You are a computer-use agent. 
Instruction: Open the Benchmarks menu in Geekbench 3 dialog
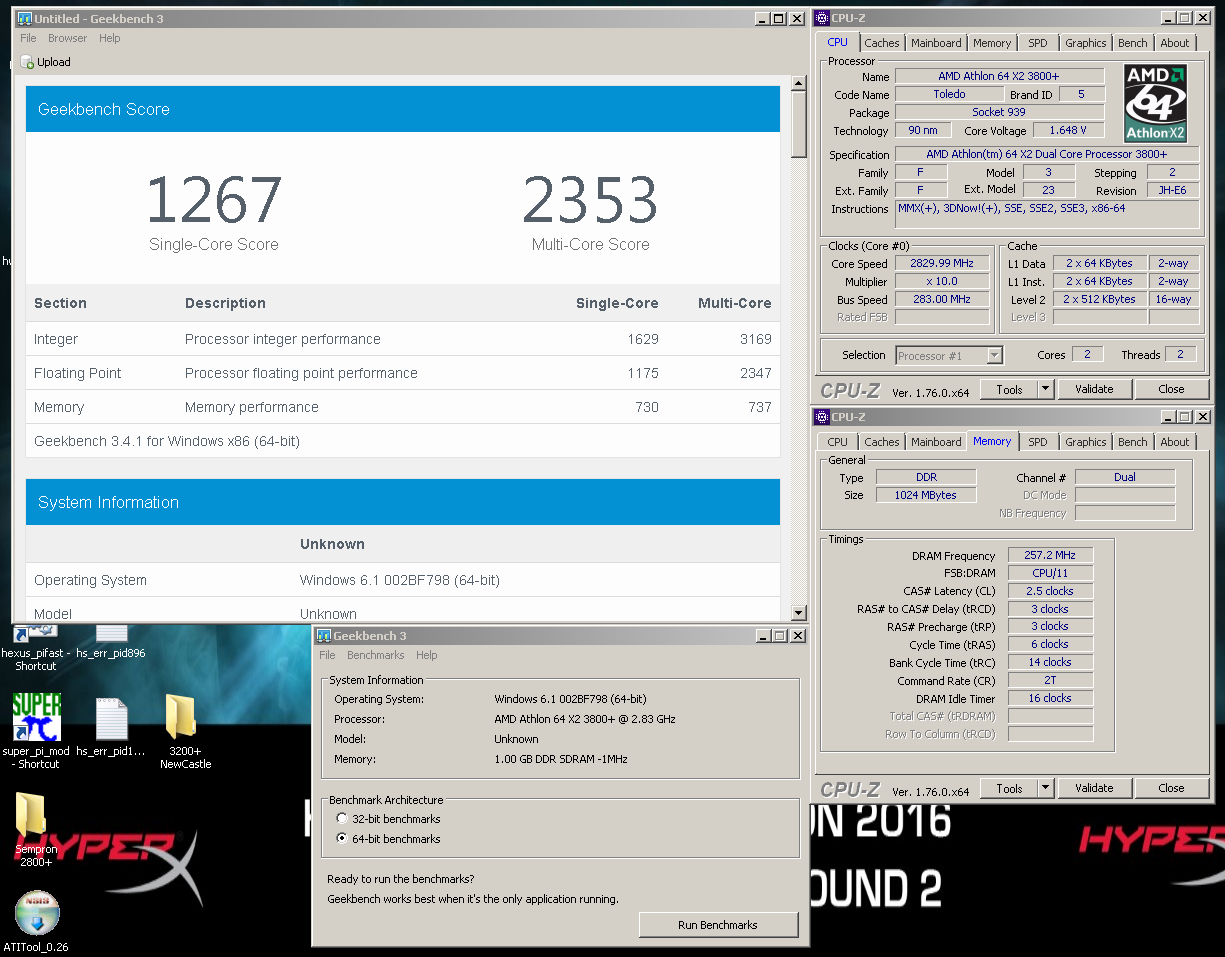pos(376,655)
